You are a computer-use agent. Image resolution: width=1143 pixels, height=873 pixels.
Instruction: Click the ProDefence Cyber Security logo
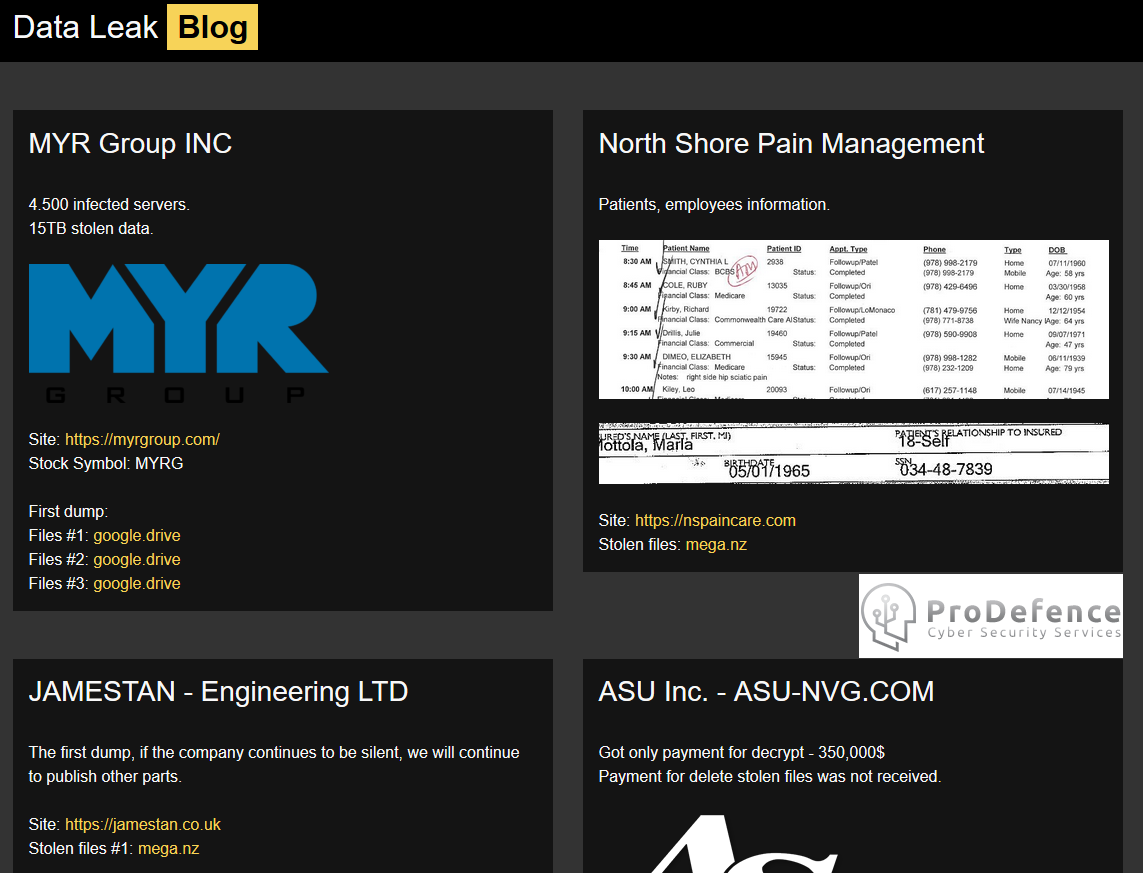click(x=991, y=616)
